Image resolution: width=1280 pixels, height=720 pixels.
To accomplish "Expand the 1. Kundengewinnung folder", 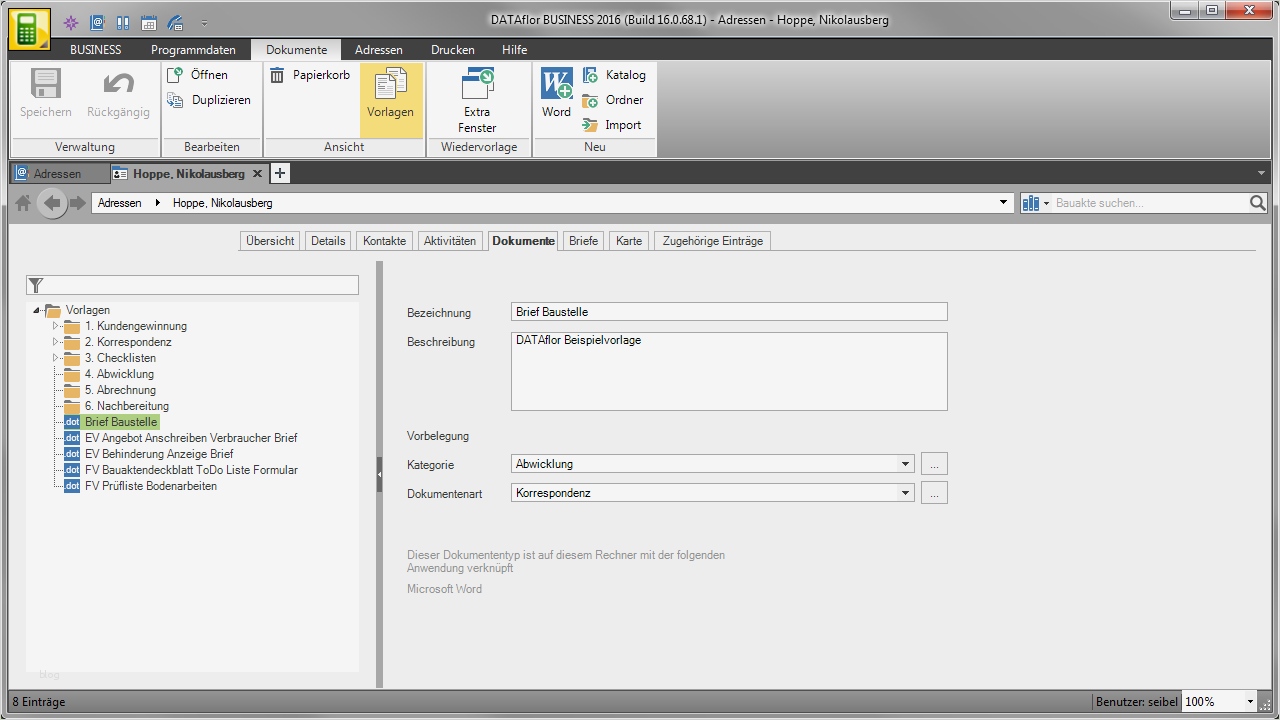I will coord(56,326).
